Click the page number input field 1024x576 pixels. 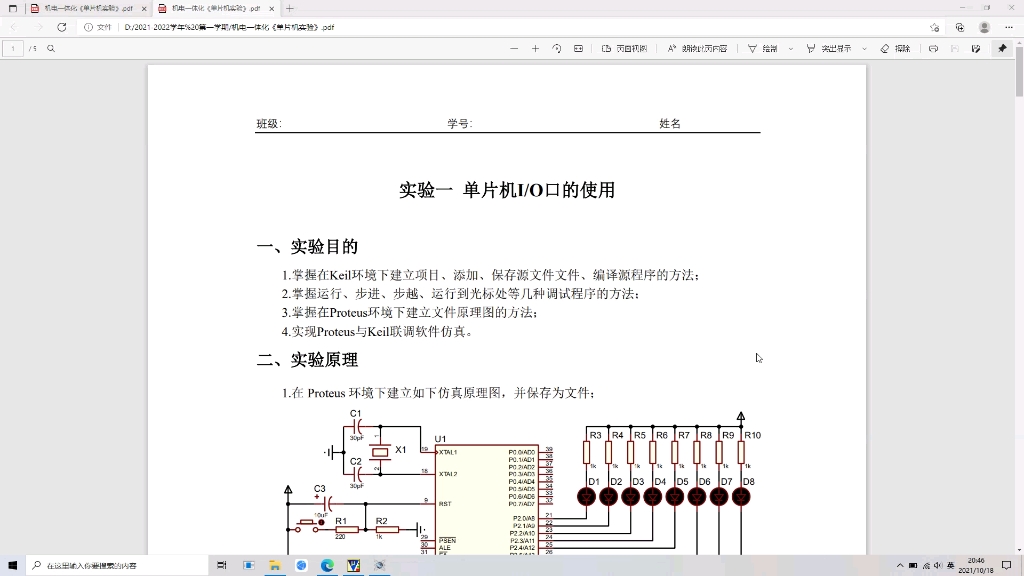[x=13, y=47]
